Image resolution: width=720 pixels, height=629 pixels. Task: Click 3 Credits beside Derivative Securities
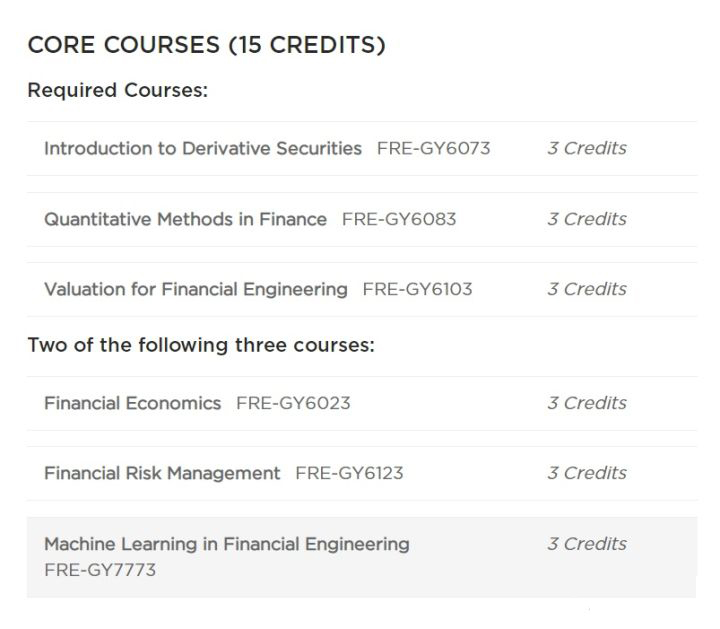[x=586, y=148]
